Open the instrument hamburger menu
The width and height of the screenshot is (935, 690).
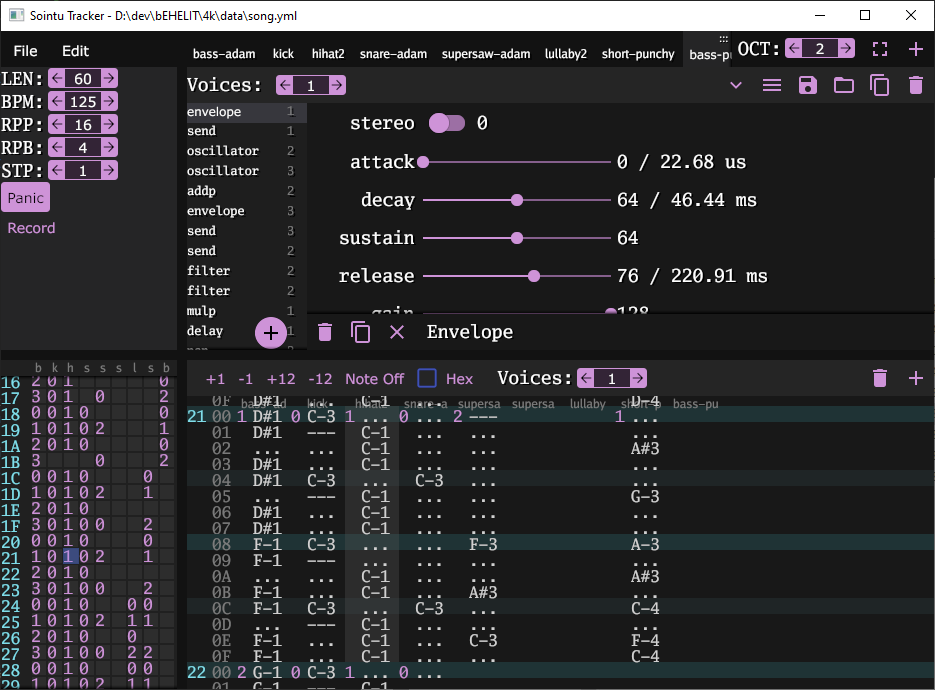click(x=772, y=86)
